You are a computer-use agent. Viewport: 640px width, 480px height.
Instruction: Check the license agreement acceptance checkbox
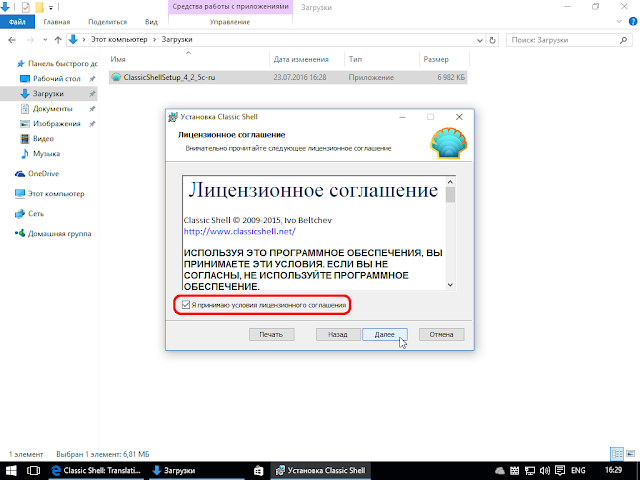186,305
